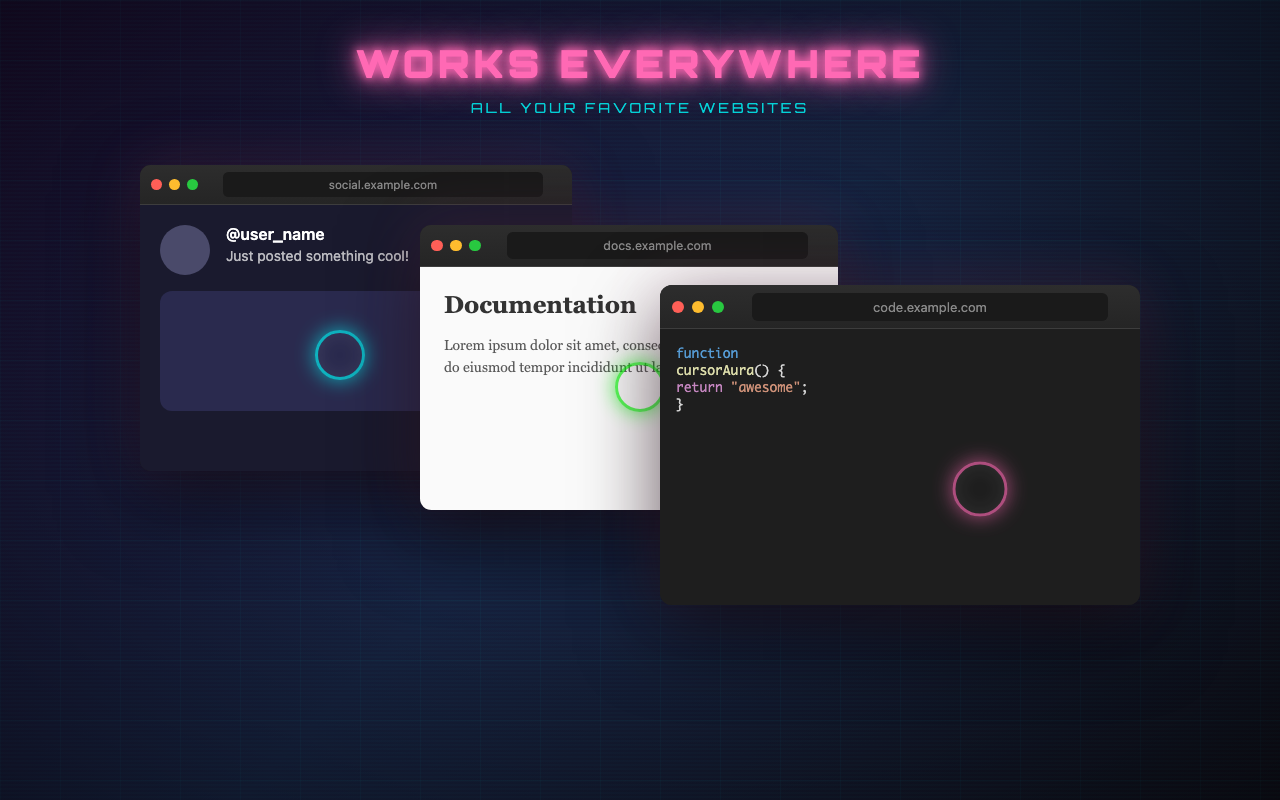Open the docs.example.com address bar
The width and height of the screenshot is (1280, 800).
[x=657, y=245]
